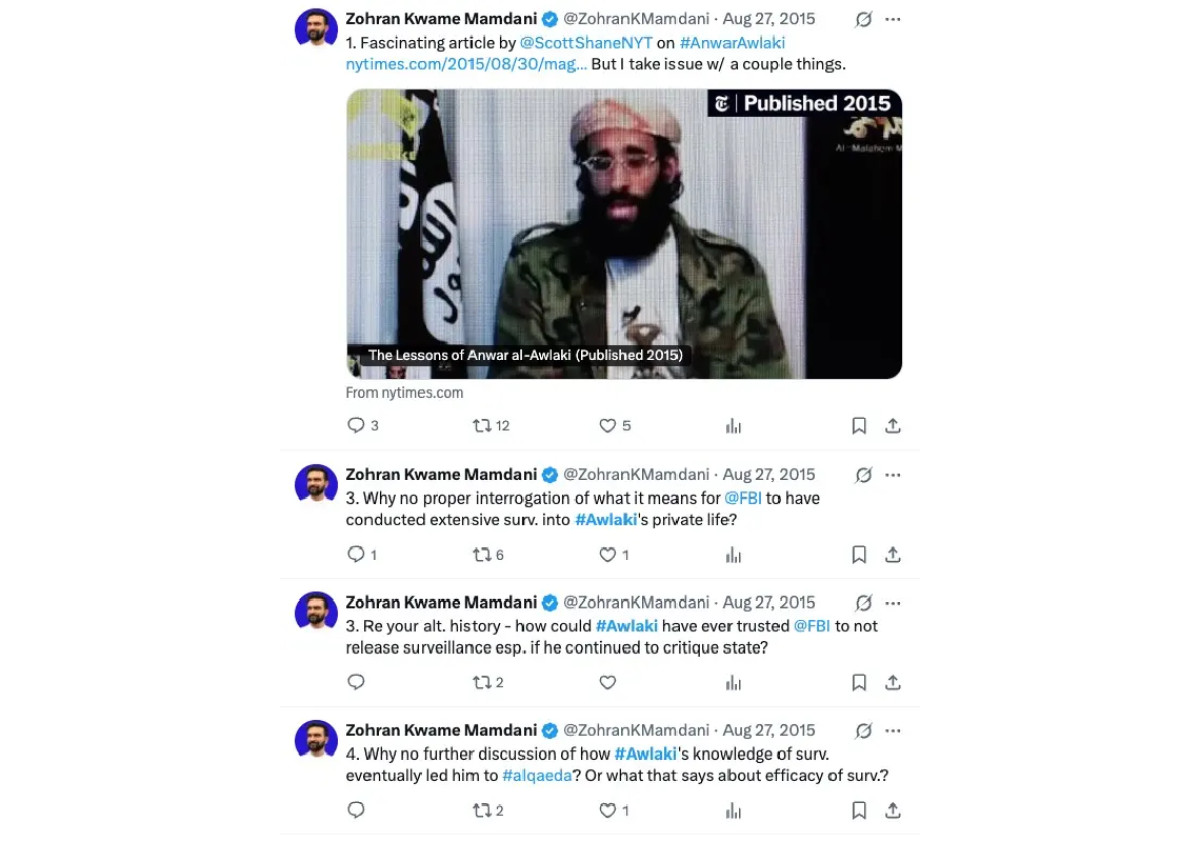
Task: Open the NYT article preview card image
Action: 624,234
